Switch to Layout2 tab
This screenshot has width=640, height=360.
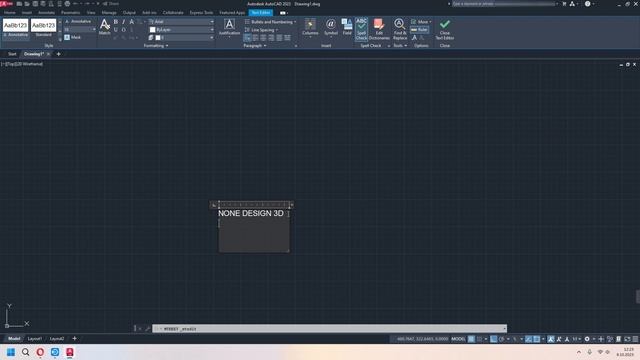pyautogui.click(x=57, y=339)
